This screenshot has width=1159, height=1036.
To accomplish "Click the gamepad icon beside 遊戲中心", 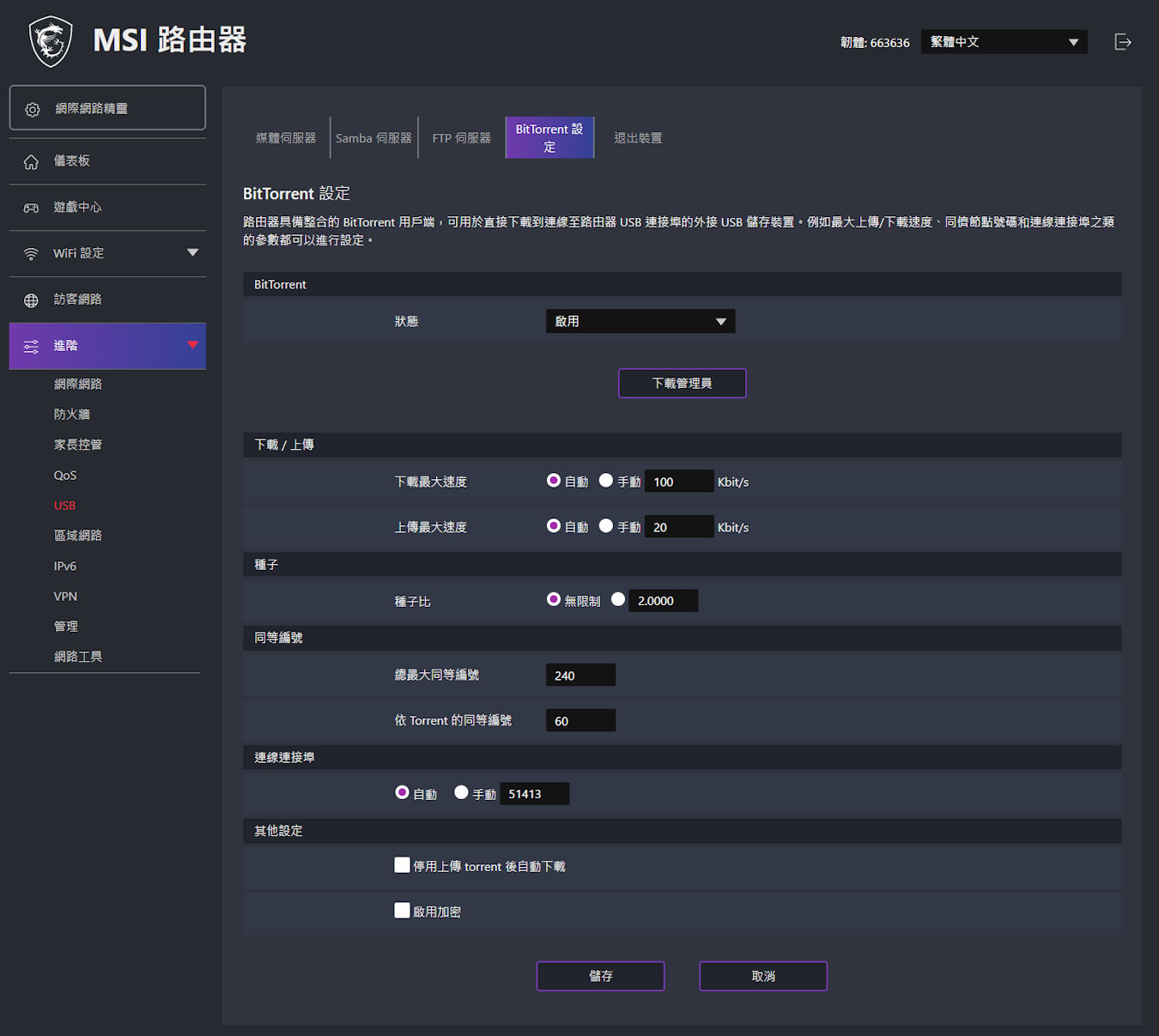I will (31, 208).
